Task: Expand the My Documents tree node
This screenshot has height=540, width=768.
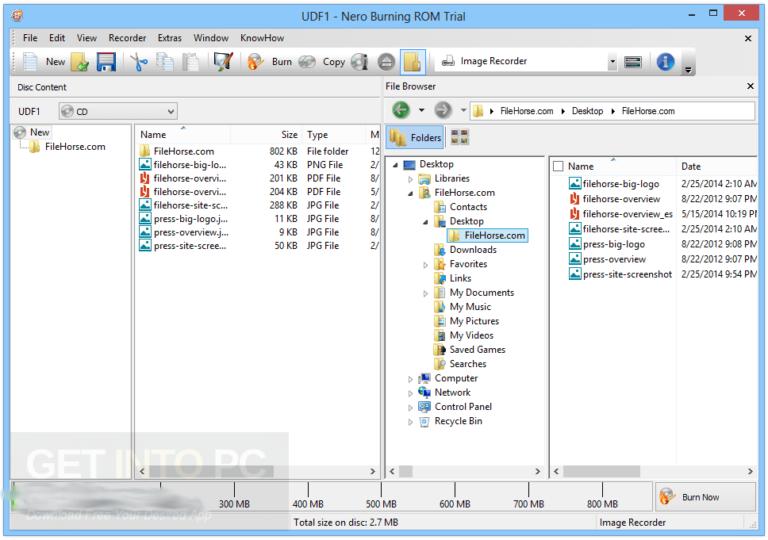Action: coord(425,294)
